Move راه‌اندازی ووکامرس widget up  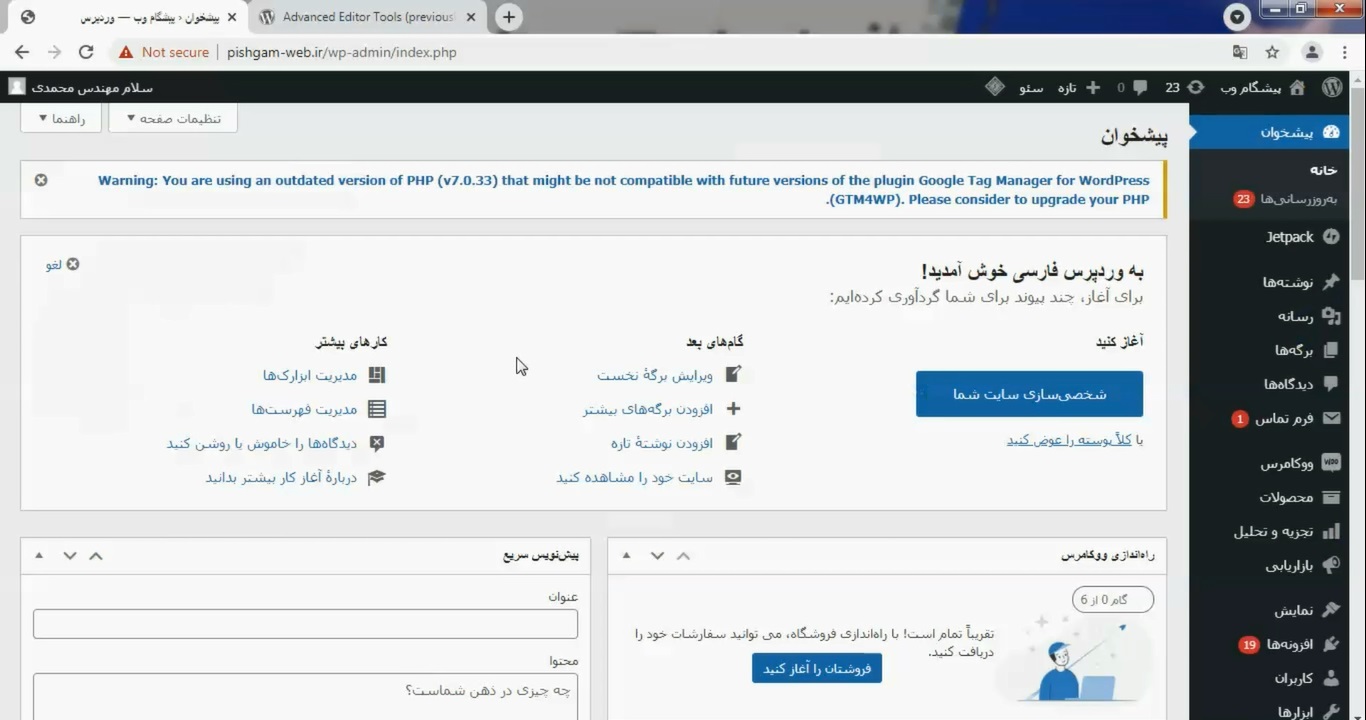[x=684, y=555]
